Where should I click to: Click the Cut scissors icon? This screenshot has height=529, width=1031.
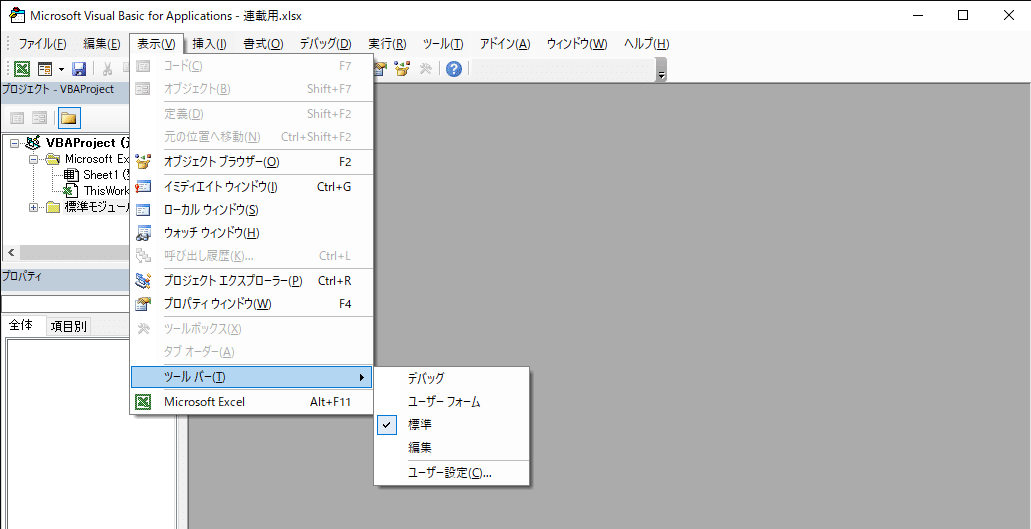(x=107, y=69)
